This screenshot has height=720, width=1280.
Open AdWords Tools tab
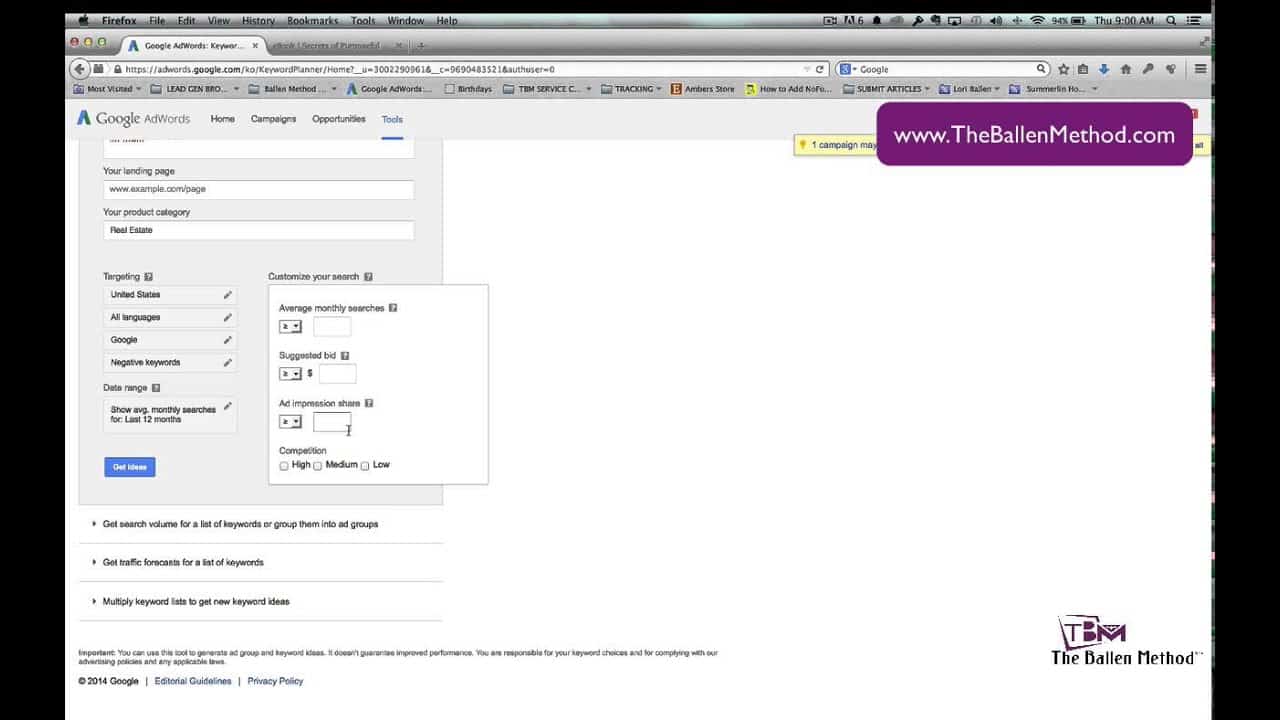(392, 119)
